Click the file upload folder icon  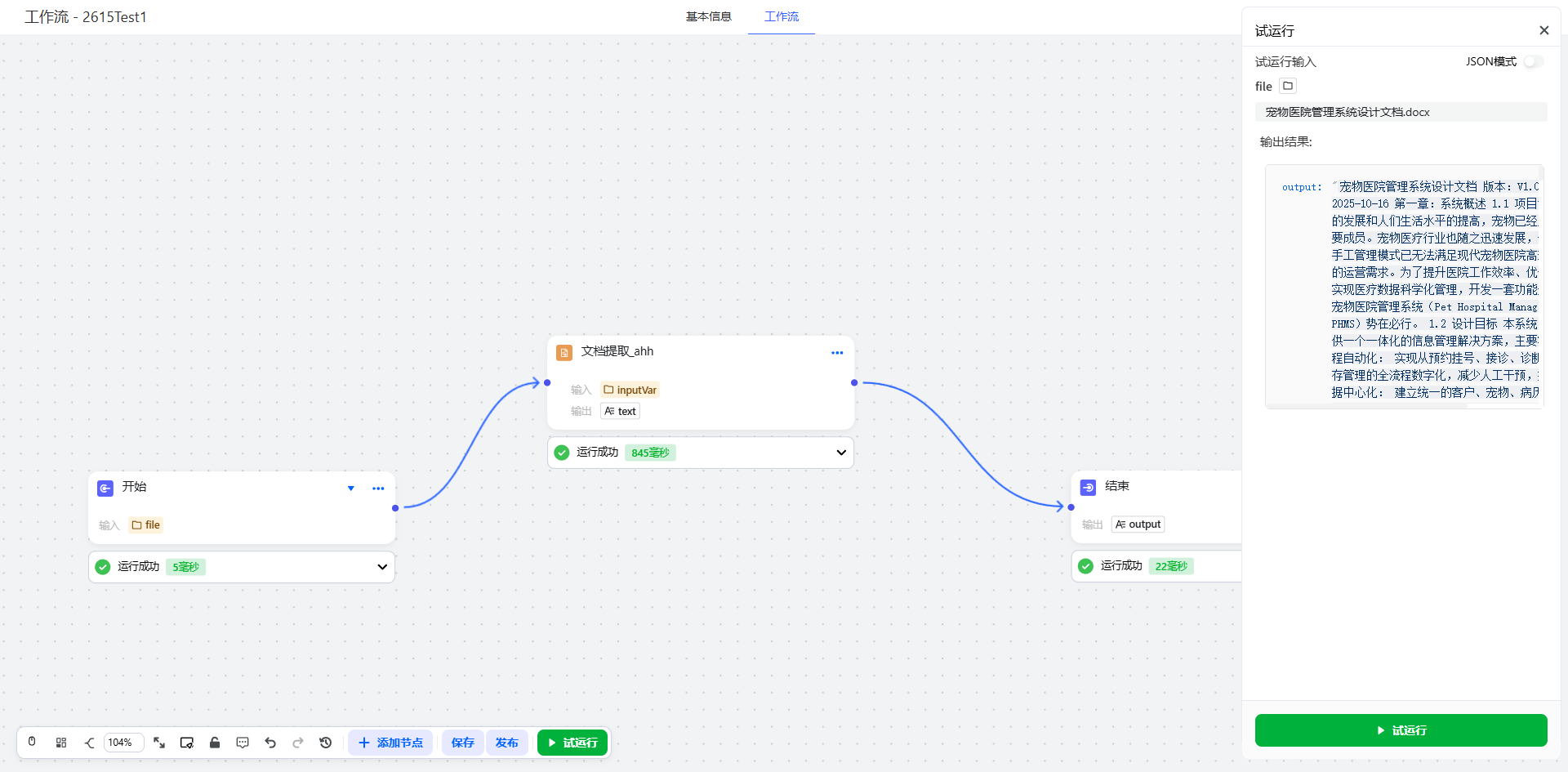(1288, 86)
